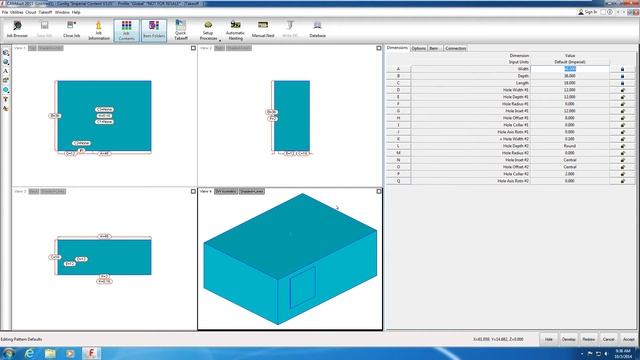Click the Hole Depth #2 value 'Round'

point(570,146)
